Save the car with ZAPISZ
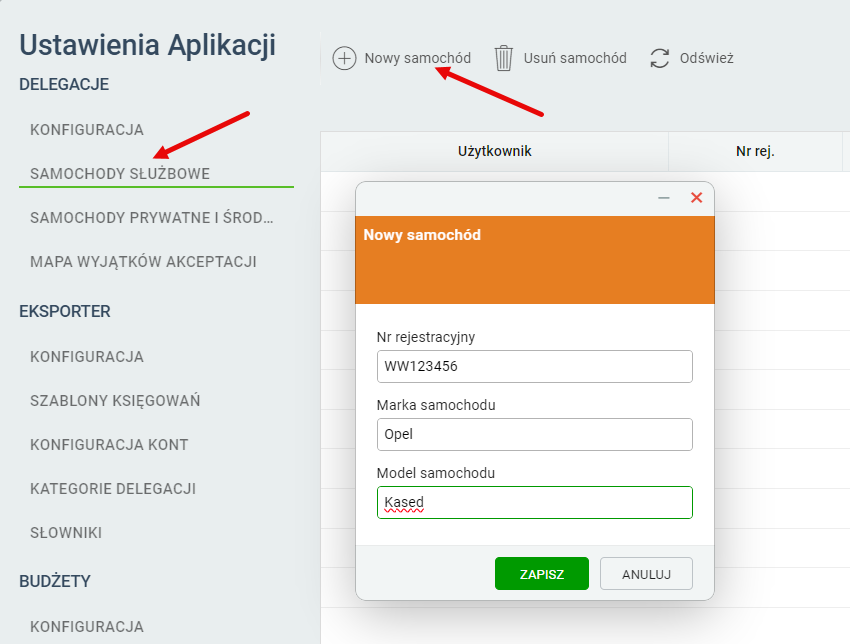The width and height of the screenshot is (850, 644). [542, 574]
